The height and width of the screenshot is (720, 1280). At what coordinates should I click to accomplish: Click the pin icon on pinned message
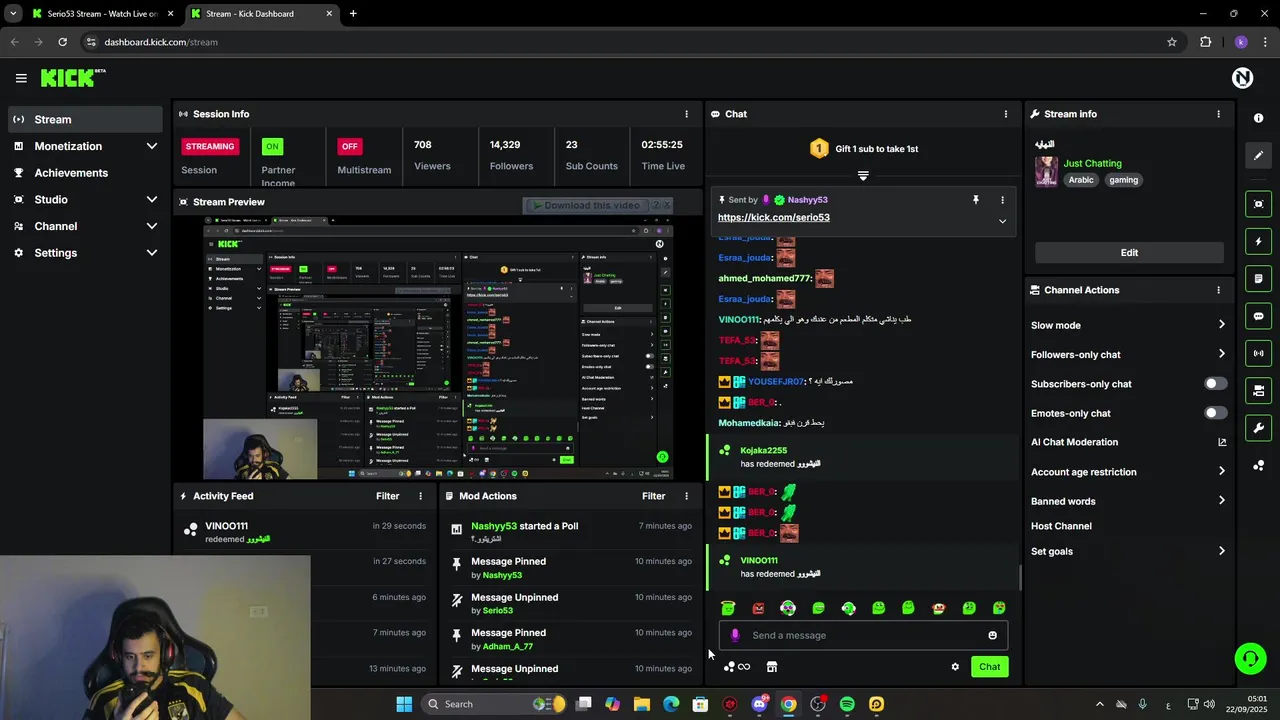point(975,200)
